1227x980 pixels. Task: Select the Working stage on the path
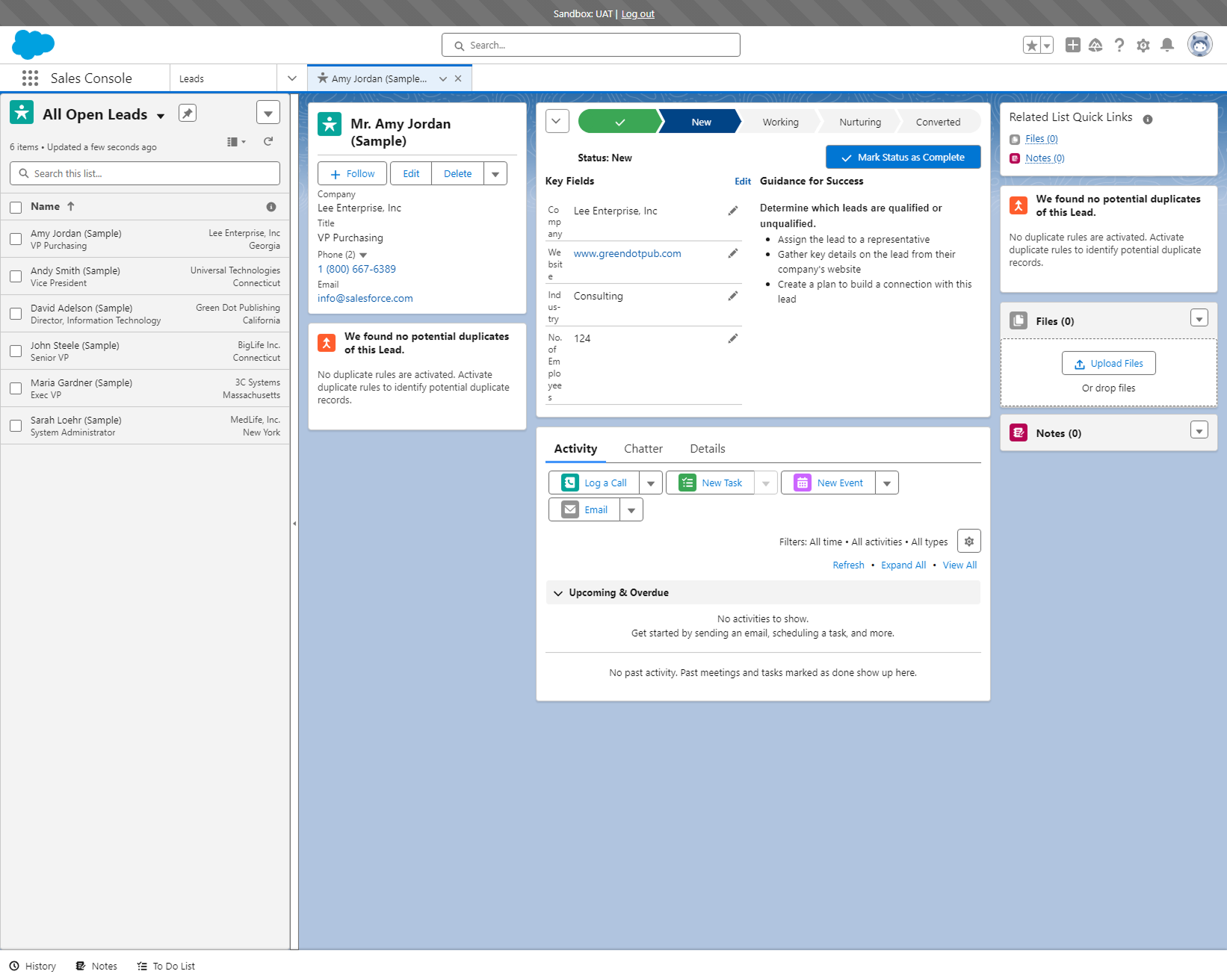coord(780,121)
